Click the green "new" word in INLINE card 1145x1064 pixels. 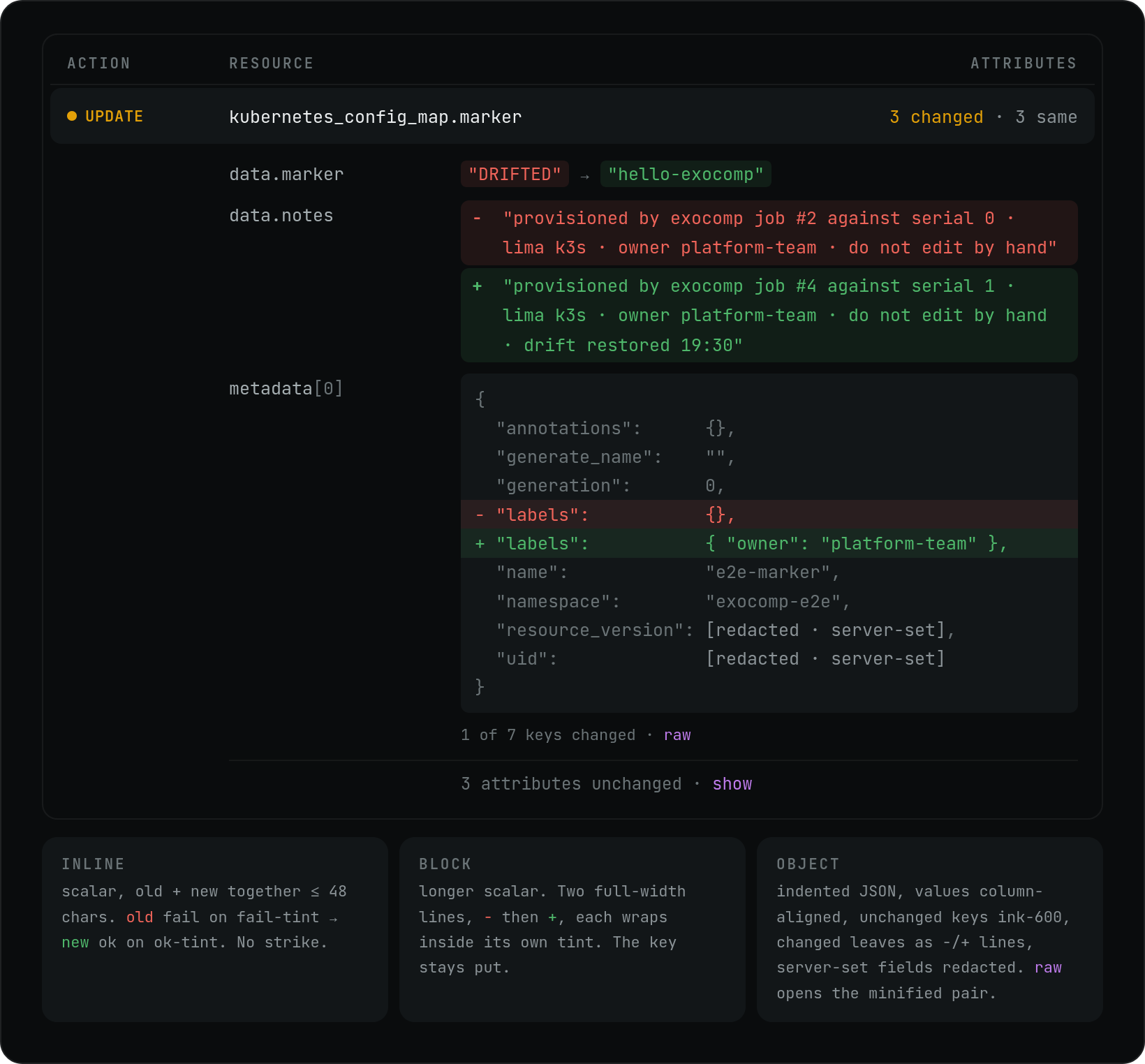(x=75, y=943)
